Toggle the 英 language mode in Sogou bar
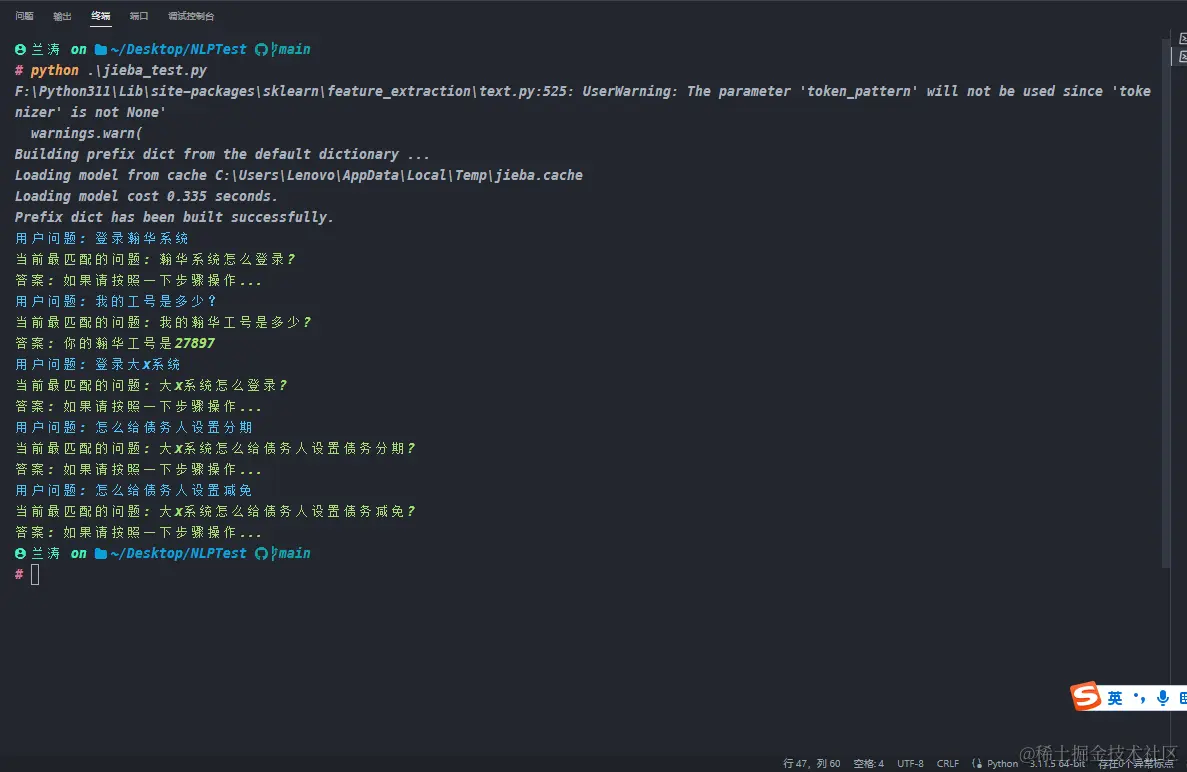Image resolution: width=1187 pixels, height=772 pixels. 1115,698
